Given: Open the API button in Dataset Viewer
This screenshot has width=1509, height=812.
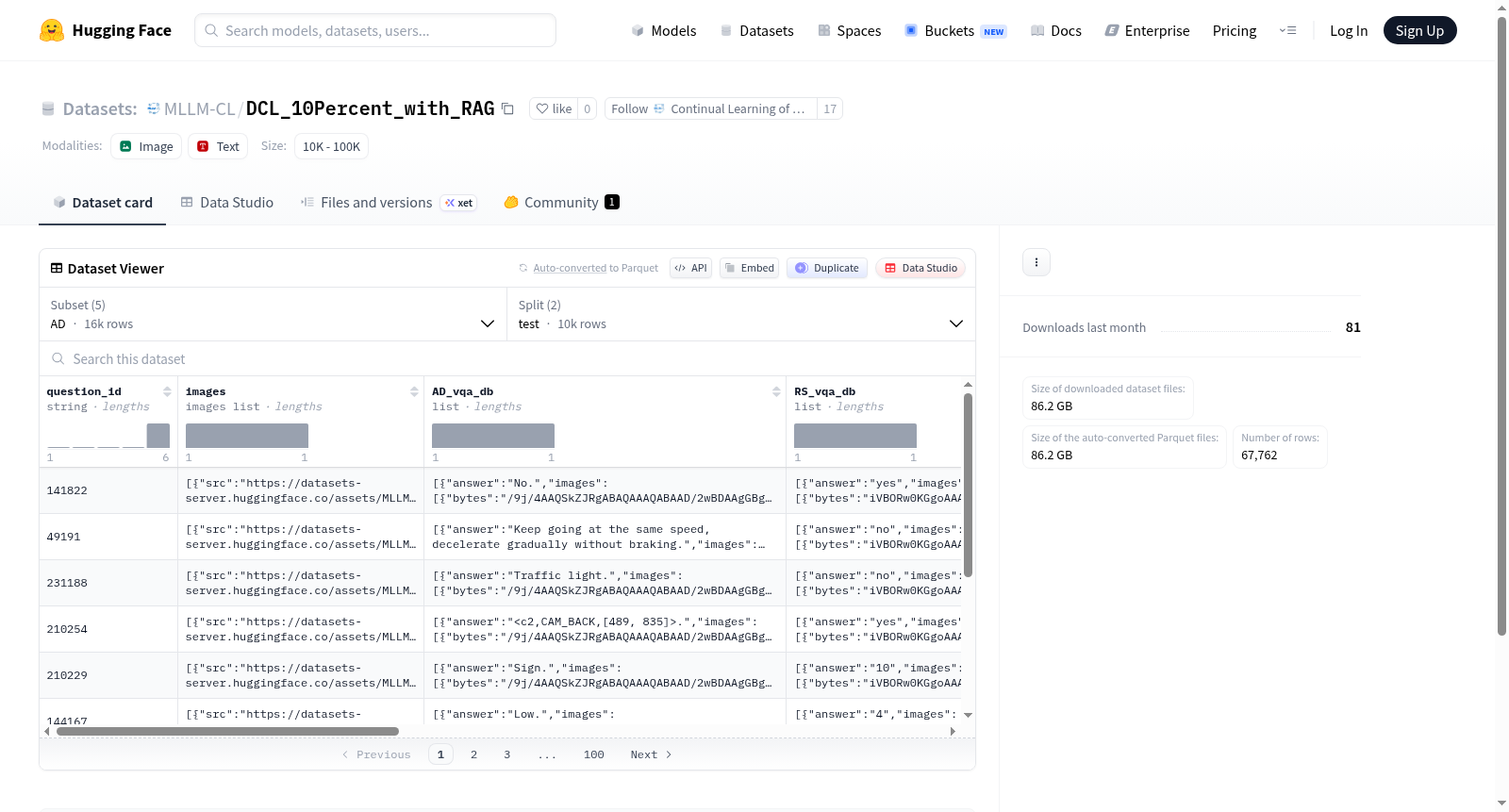Looking at the screenshot, I should point(690,268).
